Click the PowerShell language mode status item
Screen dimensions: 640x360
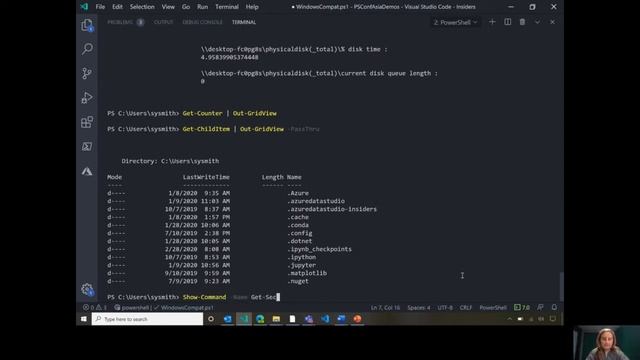[x=493, y=307]
